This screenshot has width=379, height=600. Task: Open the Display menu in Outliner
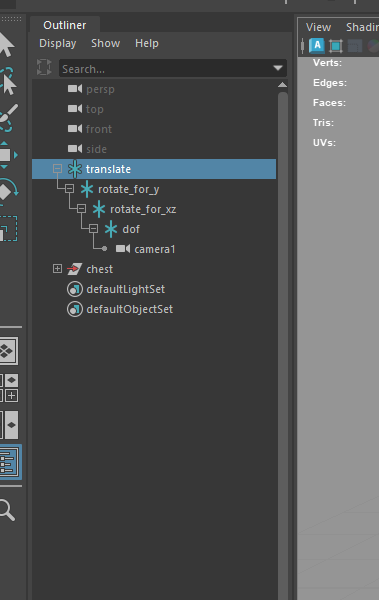click(57, 43)
